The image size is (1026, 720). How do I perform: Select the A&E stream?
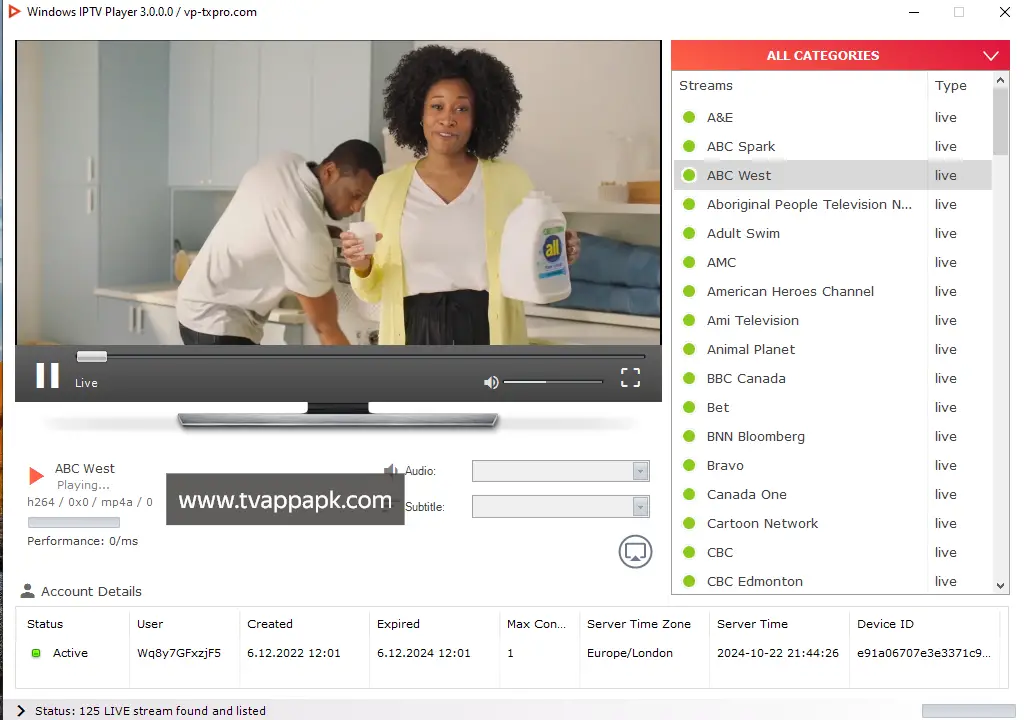point(832,117)
